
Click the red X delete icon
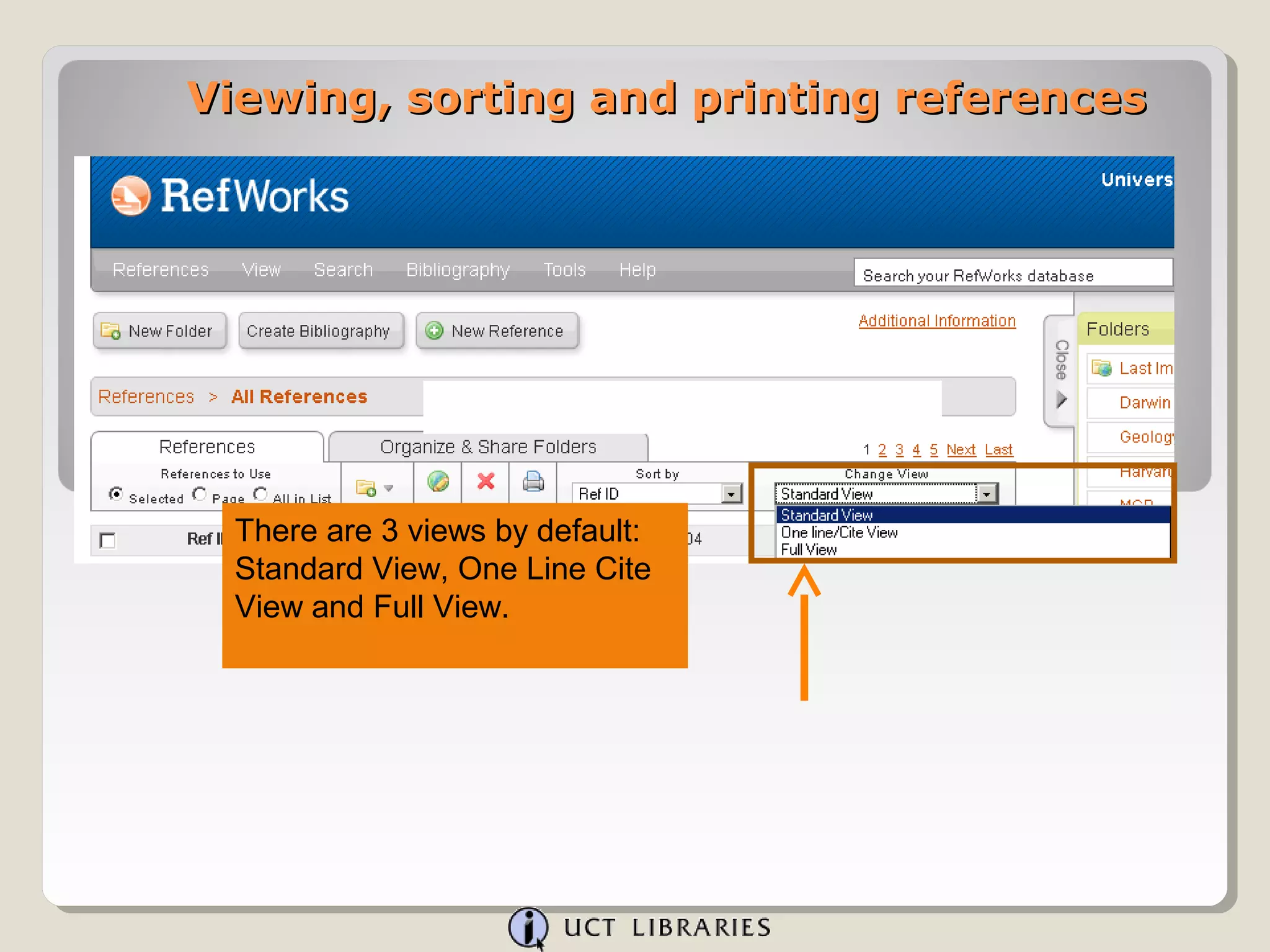pos(486,481)
